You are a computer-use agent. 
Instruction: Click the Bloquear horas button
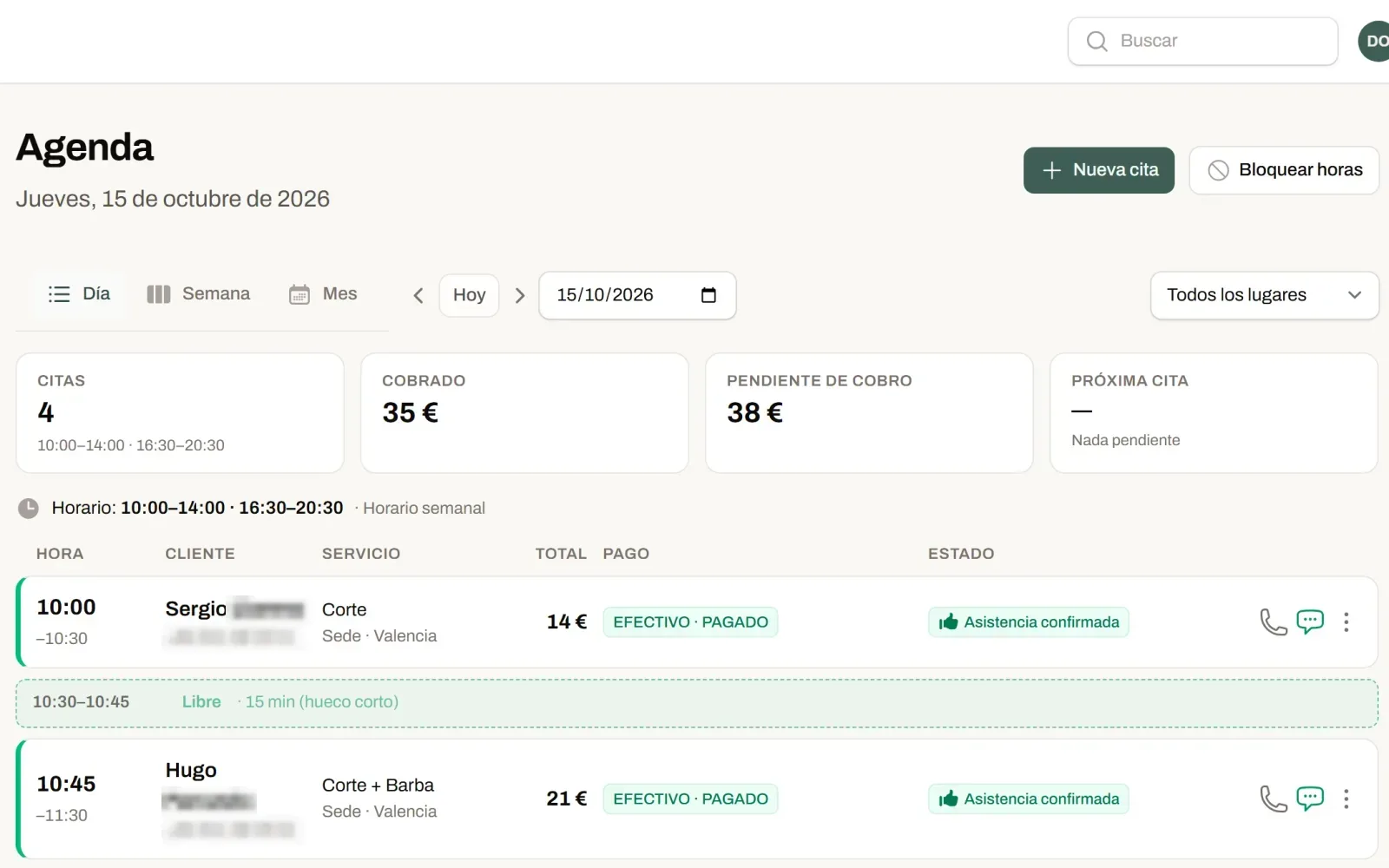click(1284, 170)
